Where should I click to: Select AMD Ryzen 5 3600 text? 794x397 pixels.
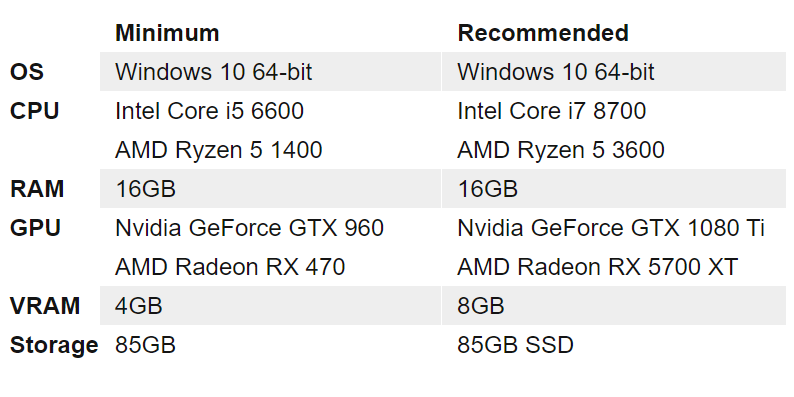561,150
